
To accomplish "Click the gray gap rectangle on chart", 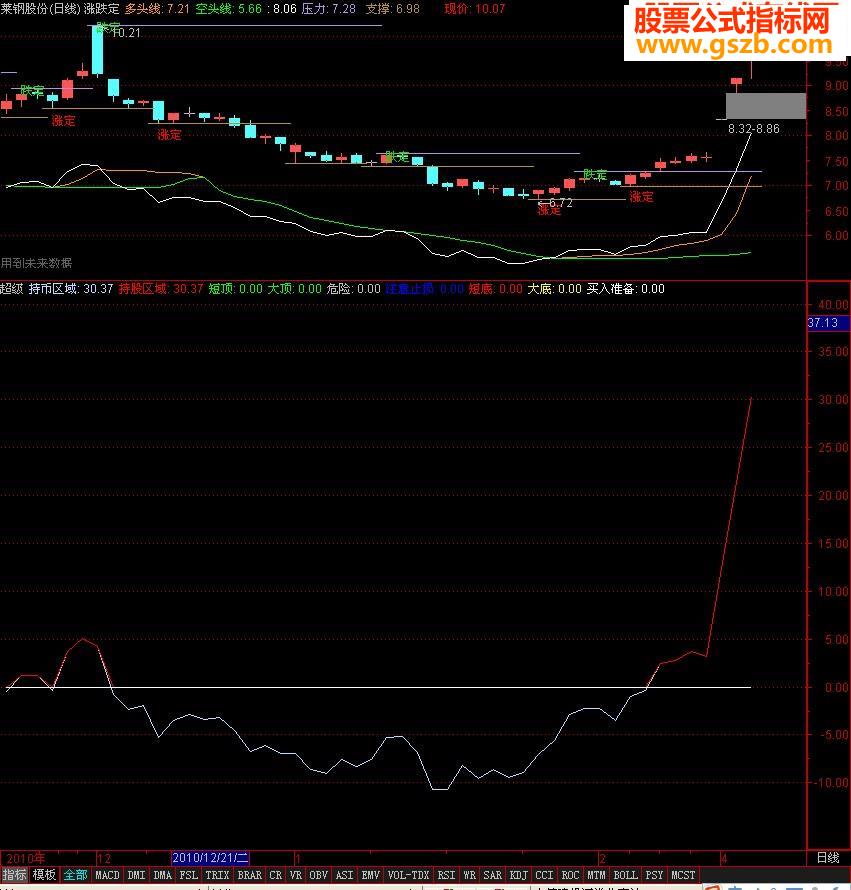I will (766, 106).
